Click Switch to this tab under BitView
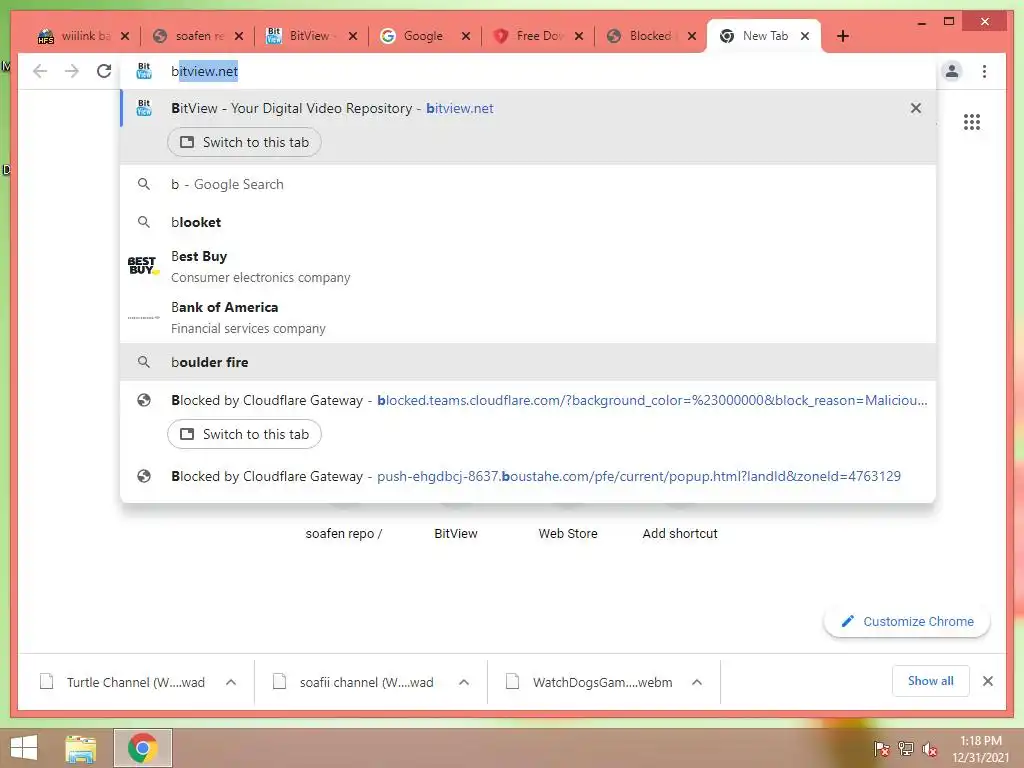Viewport: 1024px width, 768px height. (x=244, y=142)
